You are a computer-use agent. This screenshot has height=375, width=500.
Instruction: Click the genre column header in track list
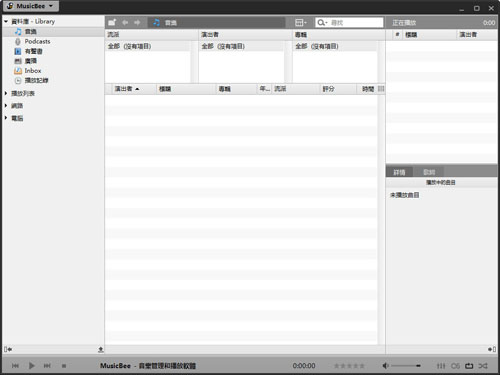296,89
